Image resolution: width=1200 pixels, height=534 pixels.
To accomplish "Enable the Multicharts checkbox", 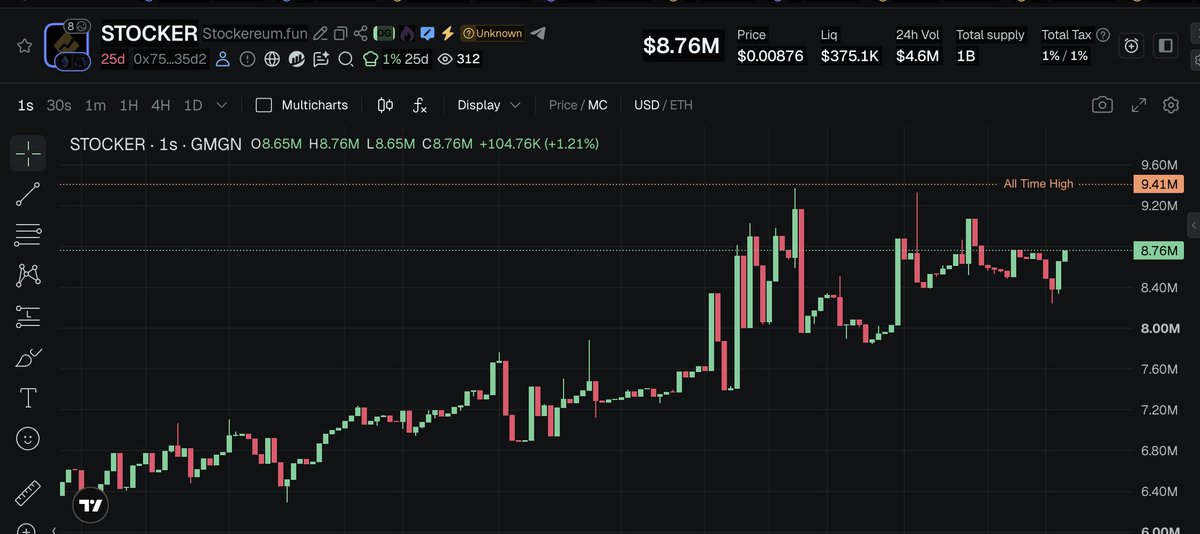I will coord(264,105).
